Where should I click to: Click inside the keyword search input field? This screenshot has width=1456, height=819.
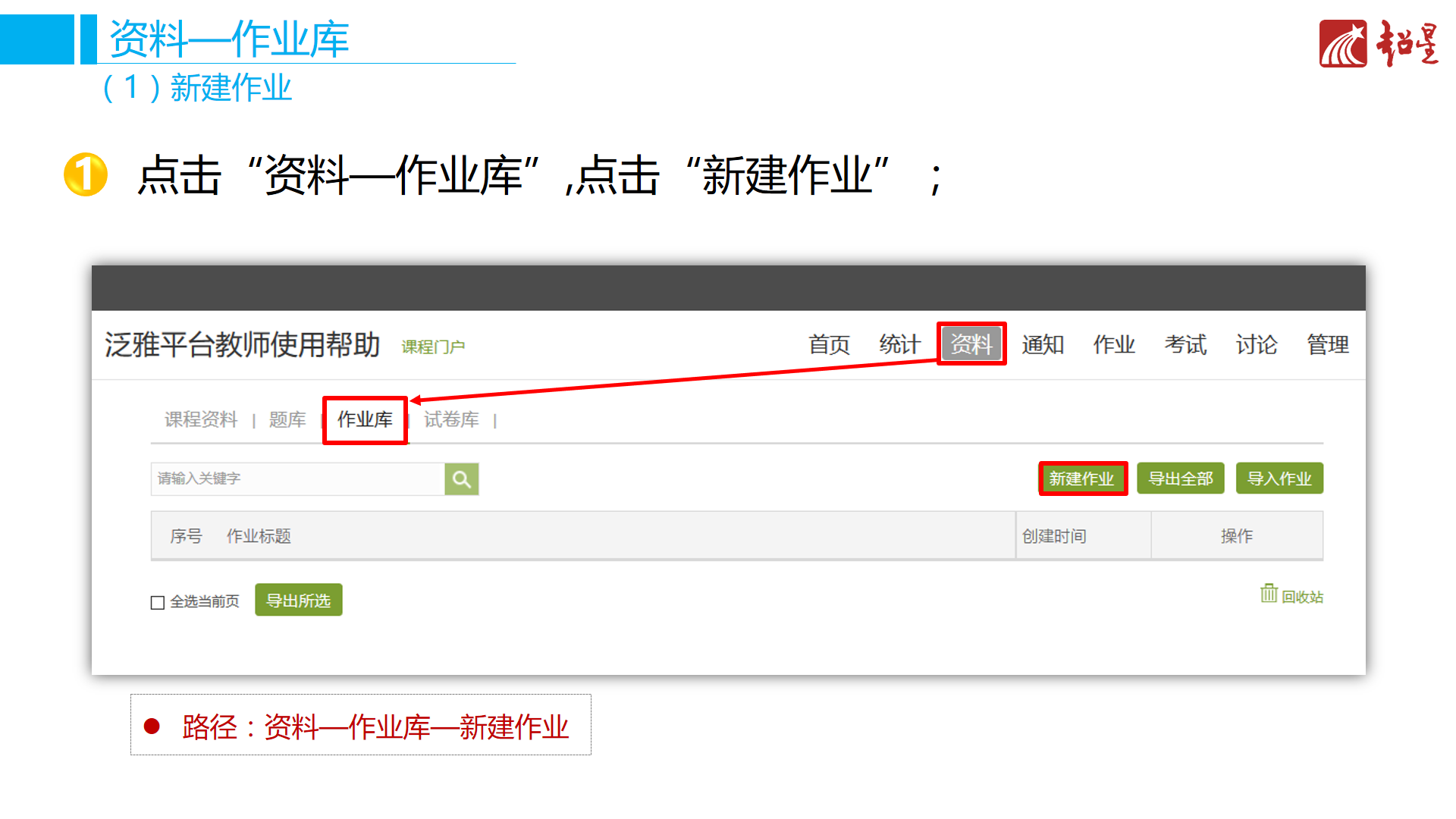pyautogui.click(x=288, y=479)
